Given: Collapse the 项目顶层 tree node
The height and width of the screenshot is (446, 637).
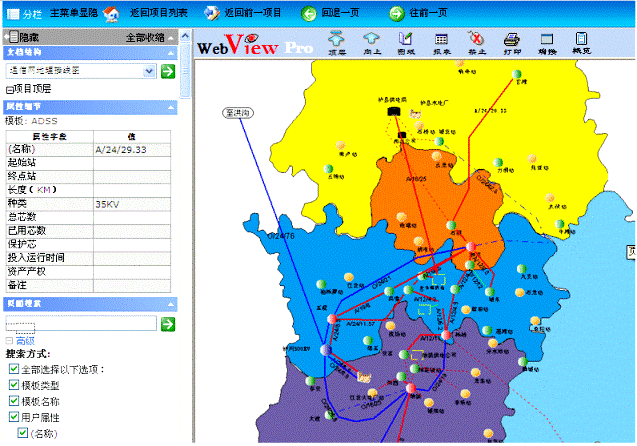Looking at the screenshot, I should click(10, 89).
